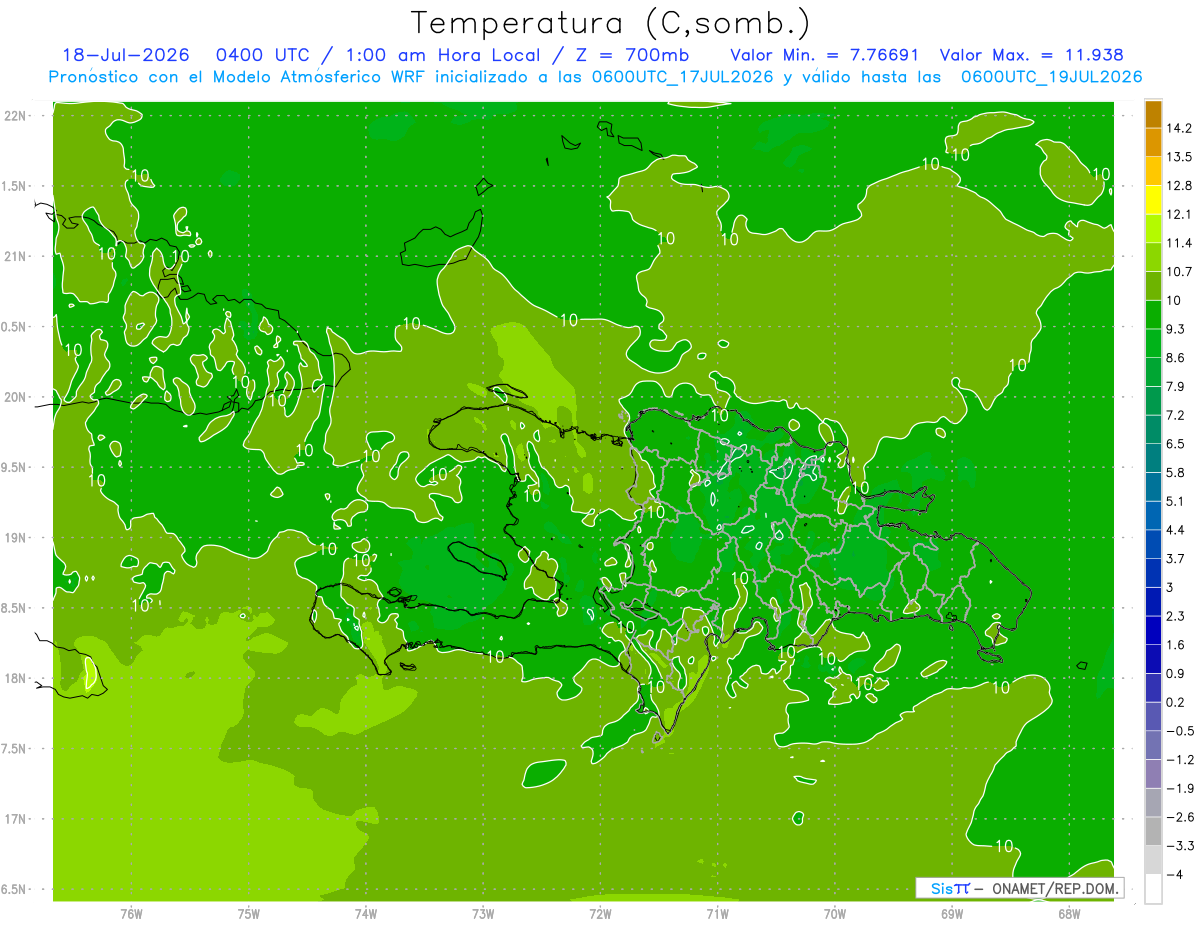The image size is (1200, 927).
Task: Click the legend value 9.3
Action: (1176, 329)
